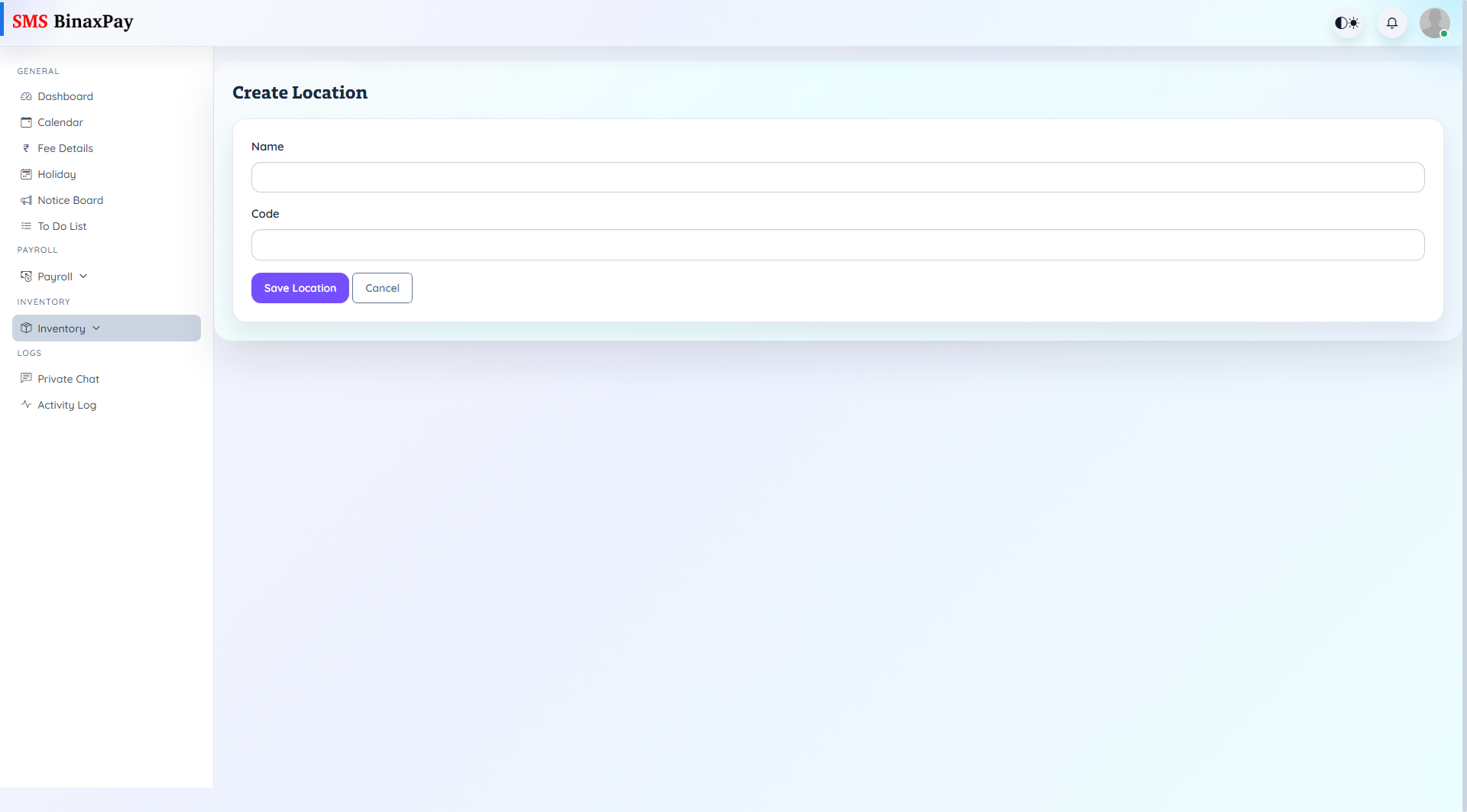Open the Holiday menu item

click(x=57, y=174)
